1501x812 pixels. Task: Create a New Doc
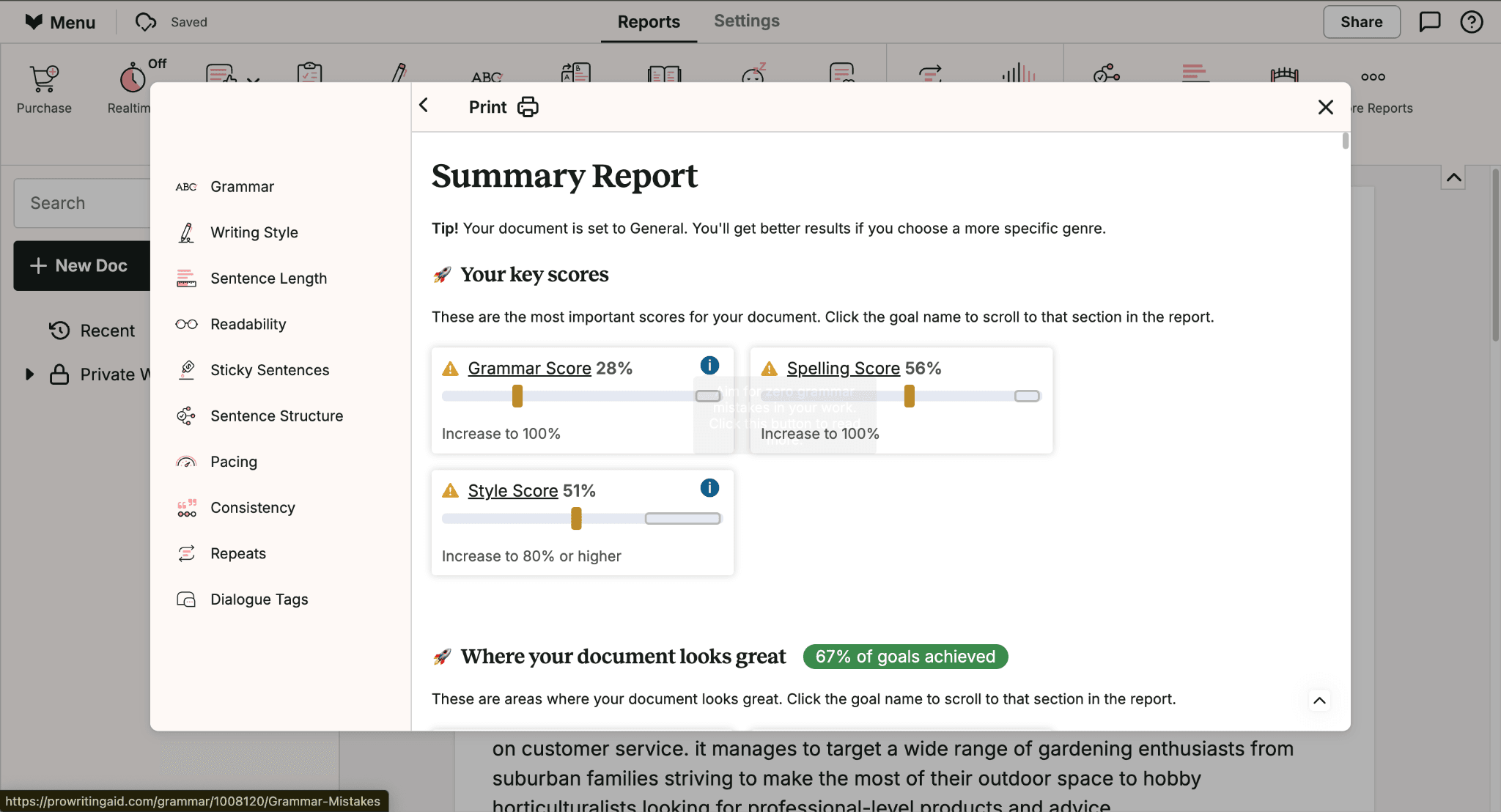81,265
